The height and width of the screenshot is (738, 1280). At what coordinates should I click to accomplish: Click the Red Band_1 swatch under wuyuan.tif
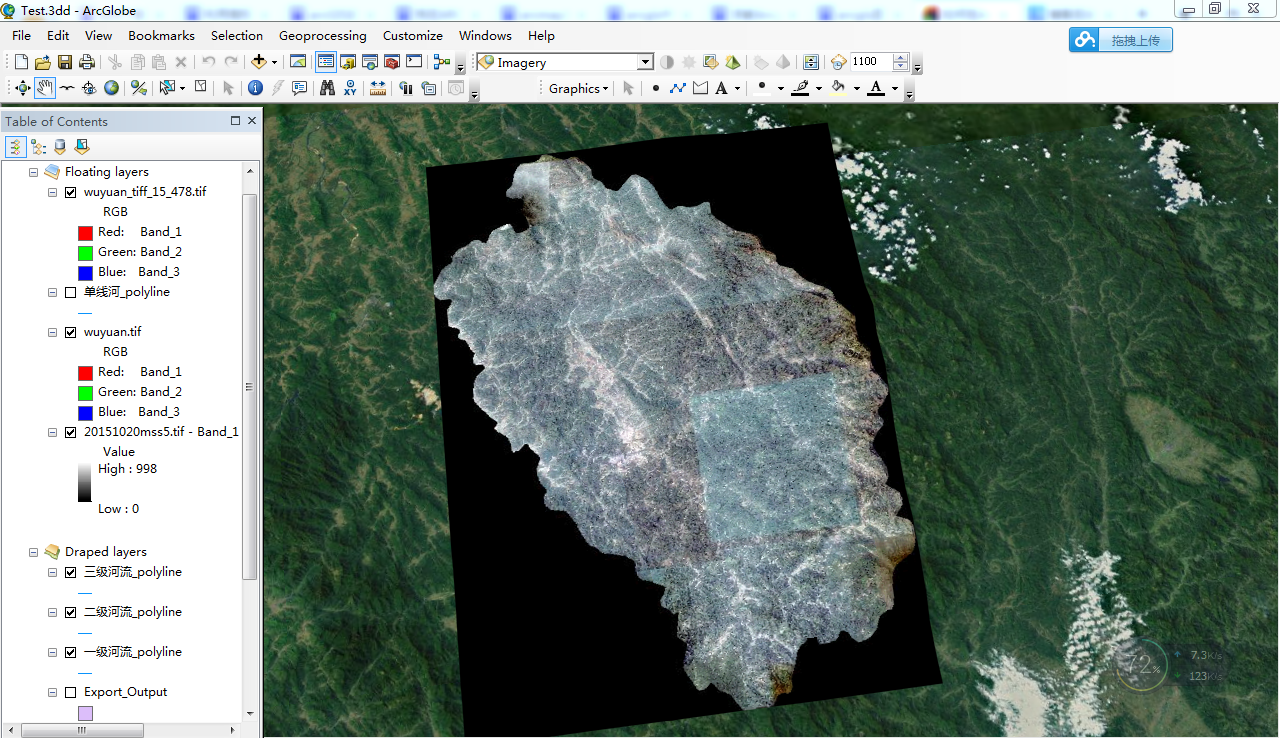coord(85,372)
